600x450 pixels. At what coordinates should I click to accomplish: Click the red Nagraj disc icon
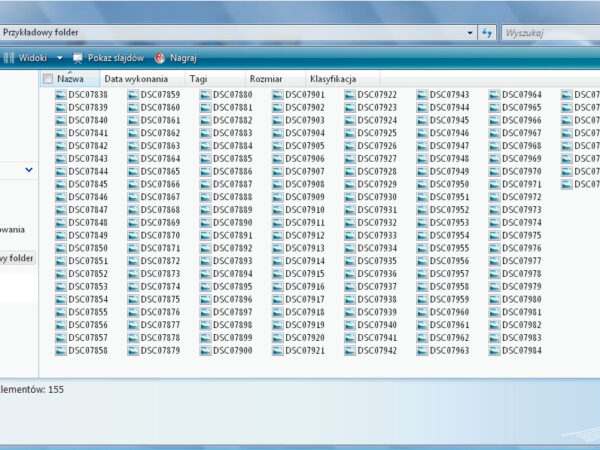160,58
